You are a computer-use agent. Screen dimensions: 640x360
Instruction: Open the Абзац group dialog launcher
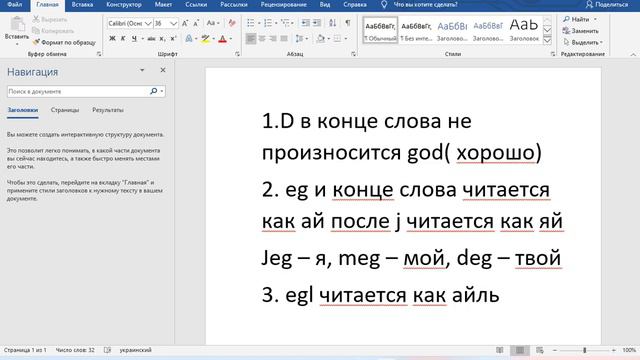point(353,54)
